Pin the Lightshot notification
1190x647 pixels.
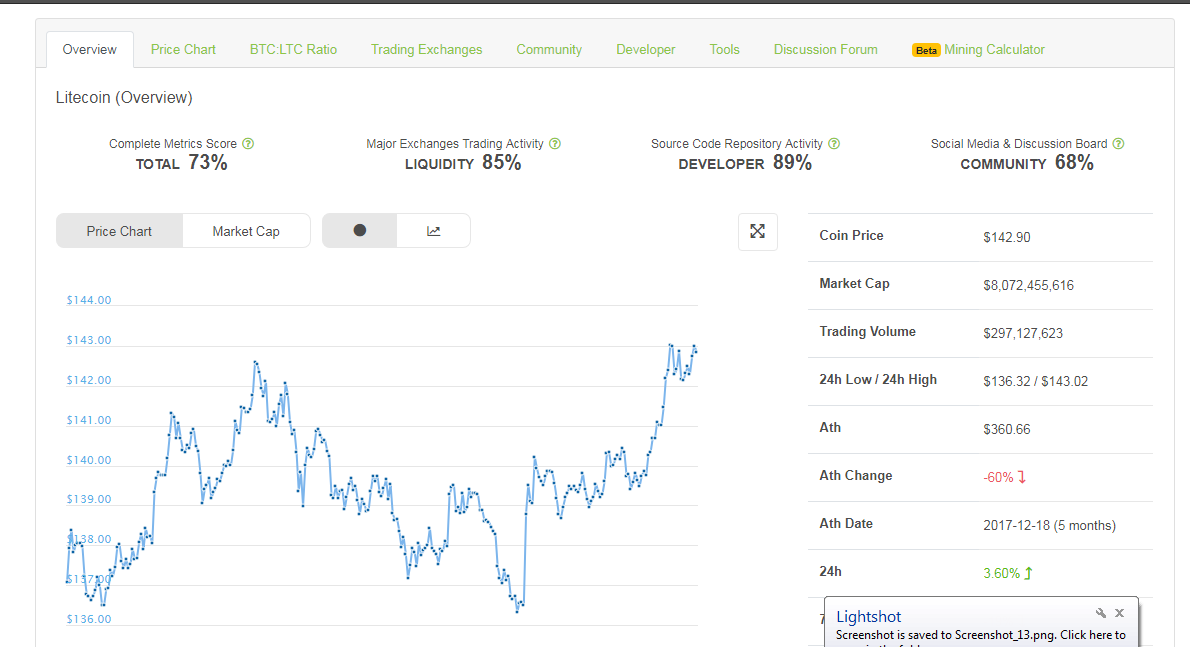[1100, 613]
